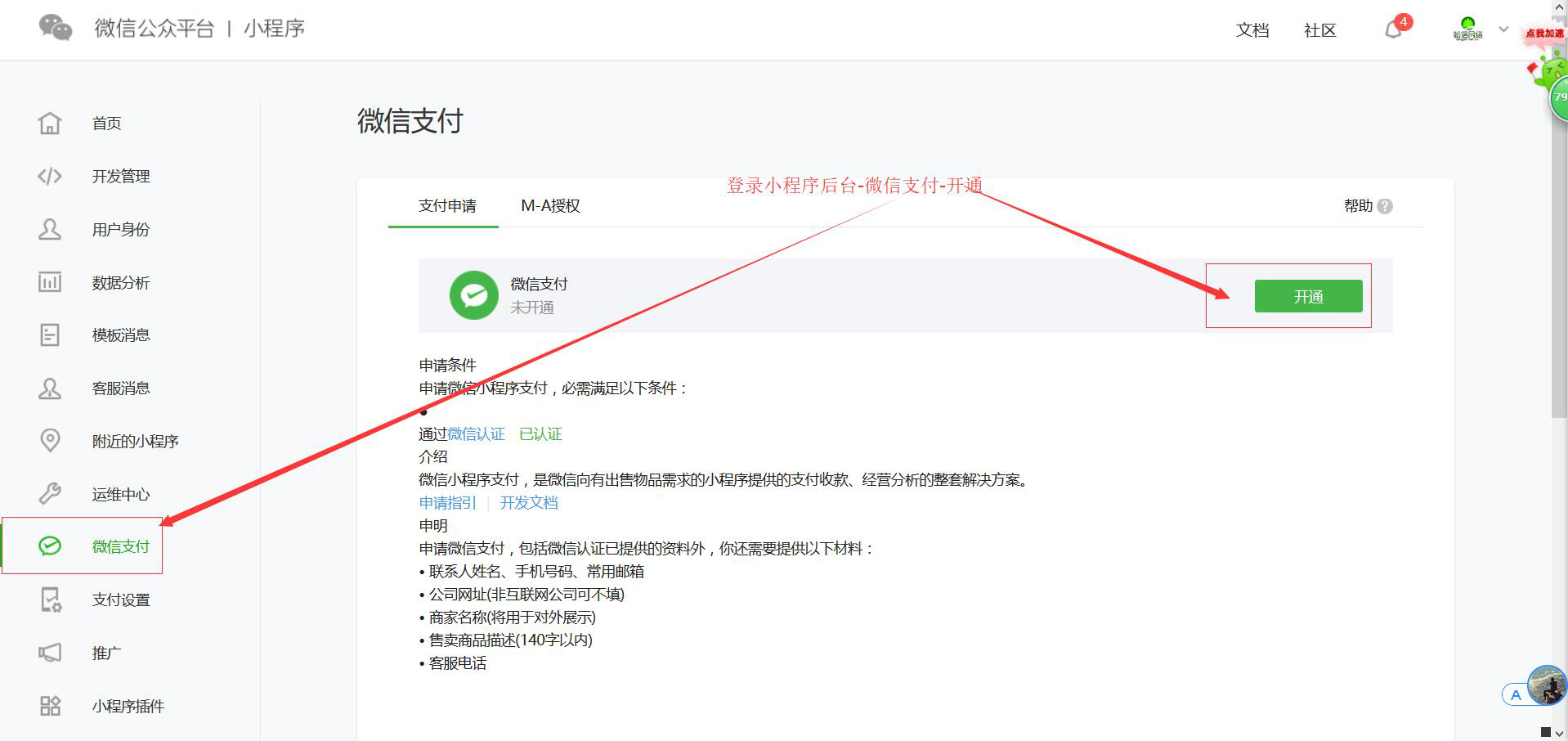This screenshot has width=1568, height=741.
Task: Click the 模板消息 document icon
Action: point(50,335)
